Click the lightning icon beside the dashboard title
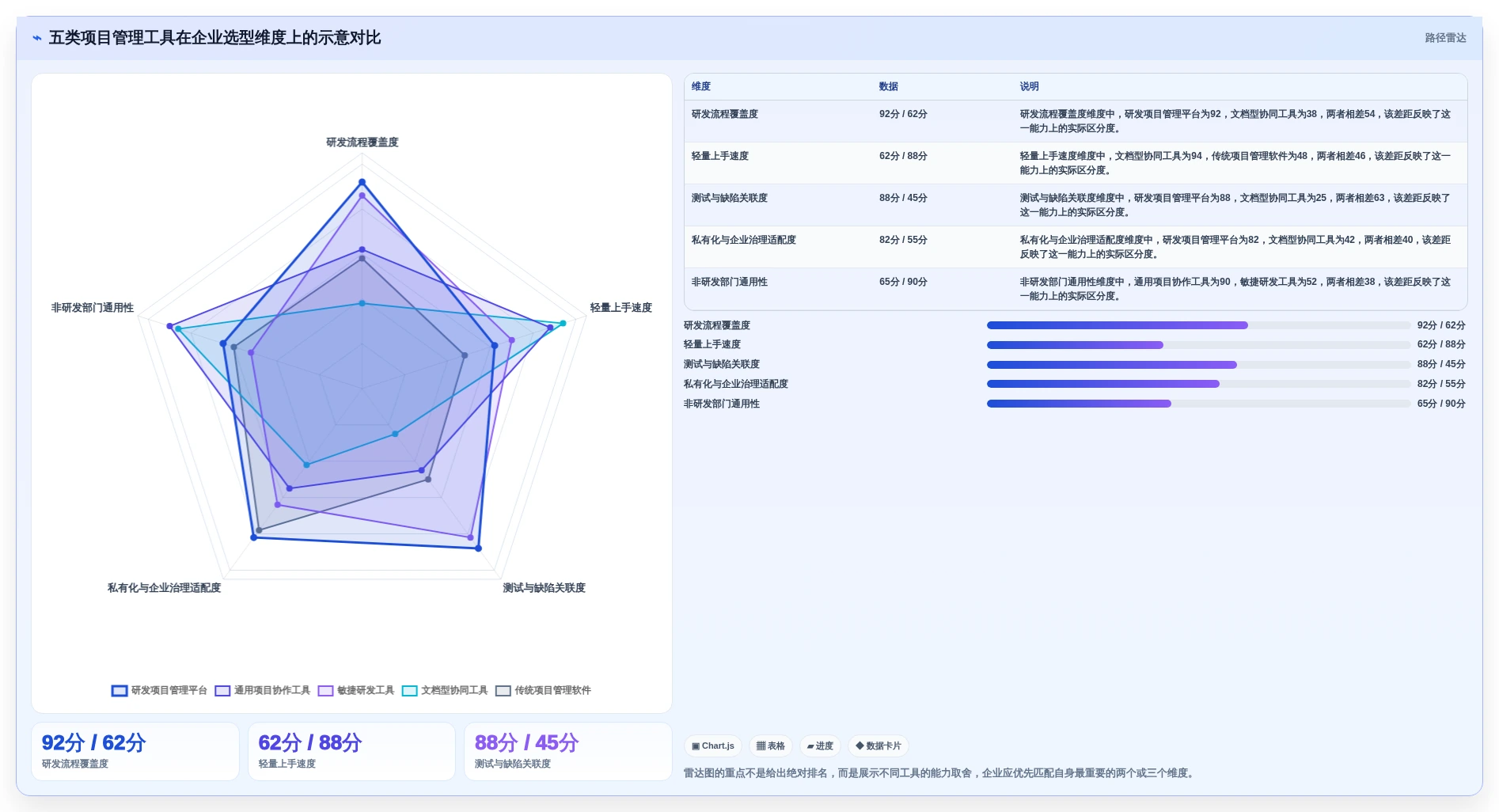Image resolution: width=1499 pixels, height=812 pixels. 36,38
